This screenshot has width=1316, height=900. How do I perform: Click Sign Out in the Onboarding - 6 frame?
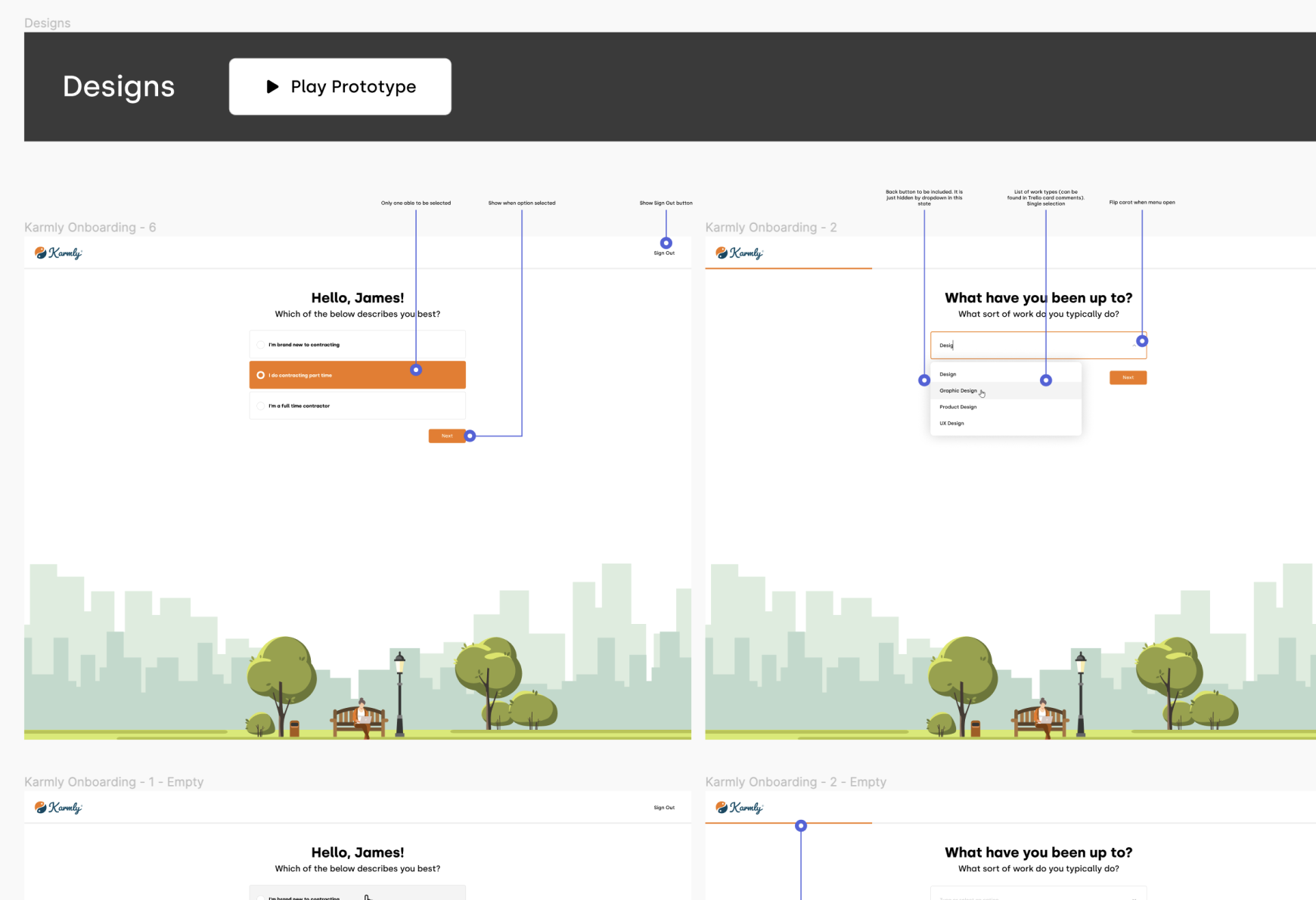(x=664, y=253)
